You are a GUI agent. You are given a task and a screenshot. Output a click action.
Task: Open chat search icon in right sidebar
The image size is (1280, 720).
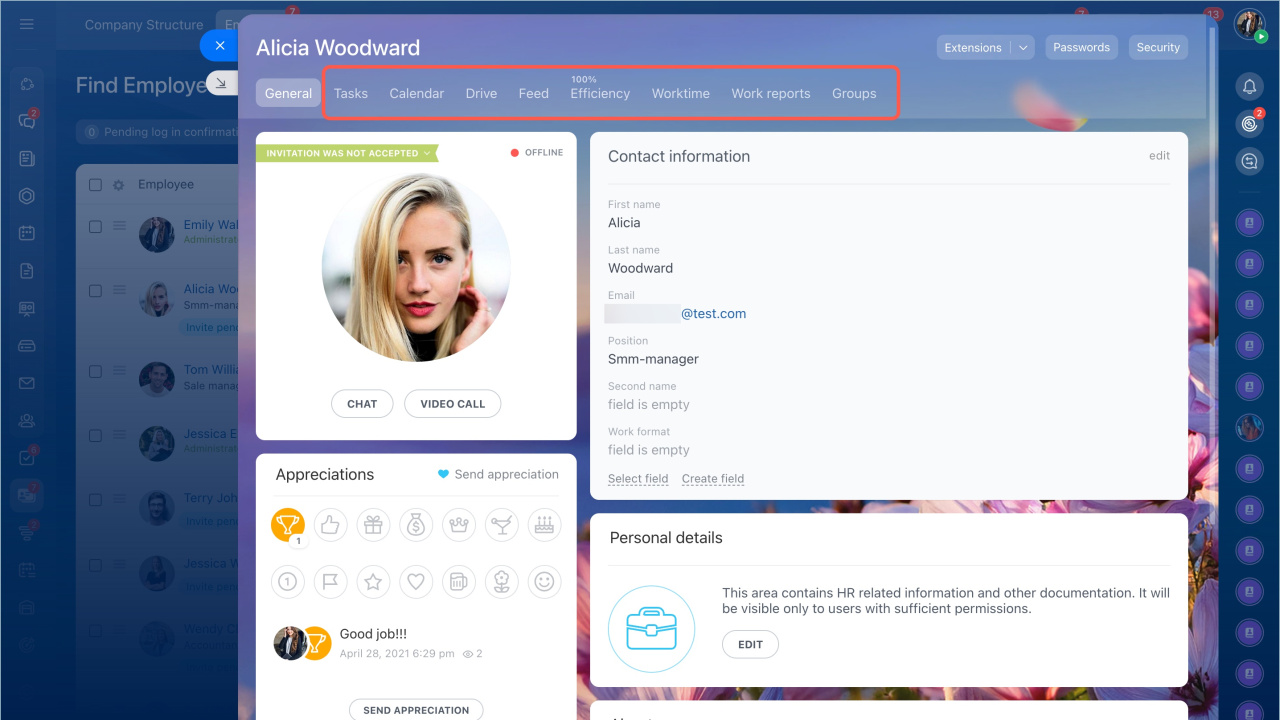coord(1249,161)
